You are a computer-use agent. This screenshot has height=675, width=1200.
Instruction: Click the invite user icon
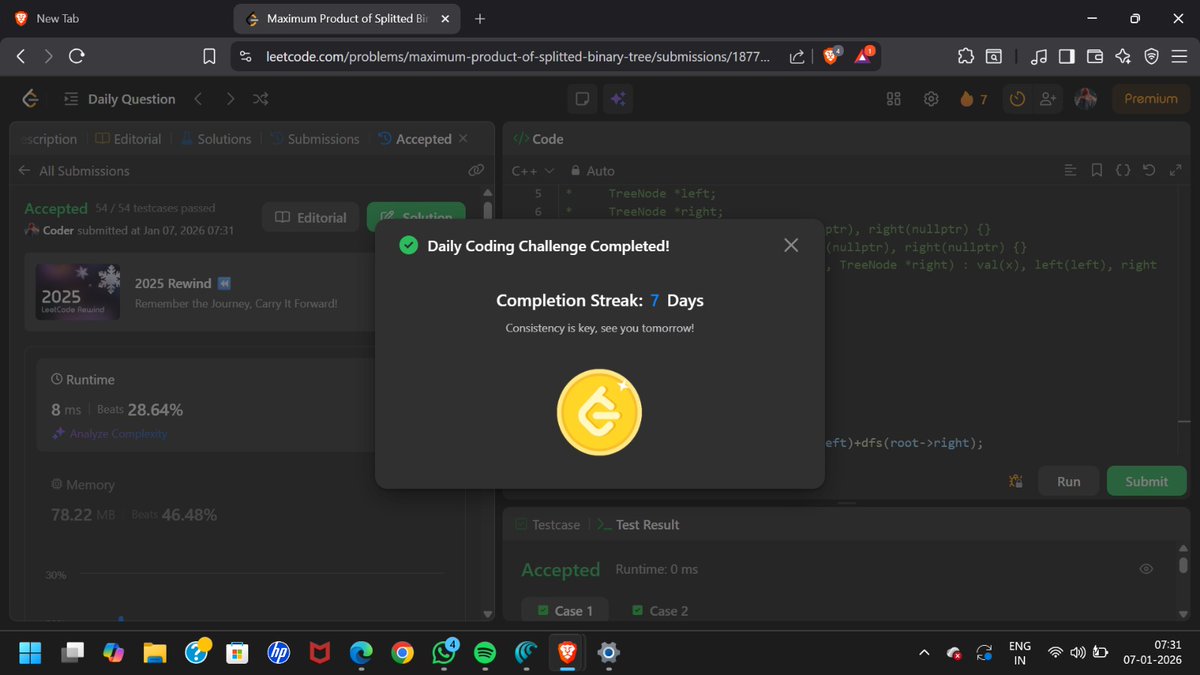pos(1048,99)
